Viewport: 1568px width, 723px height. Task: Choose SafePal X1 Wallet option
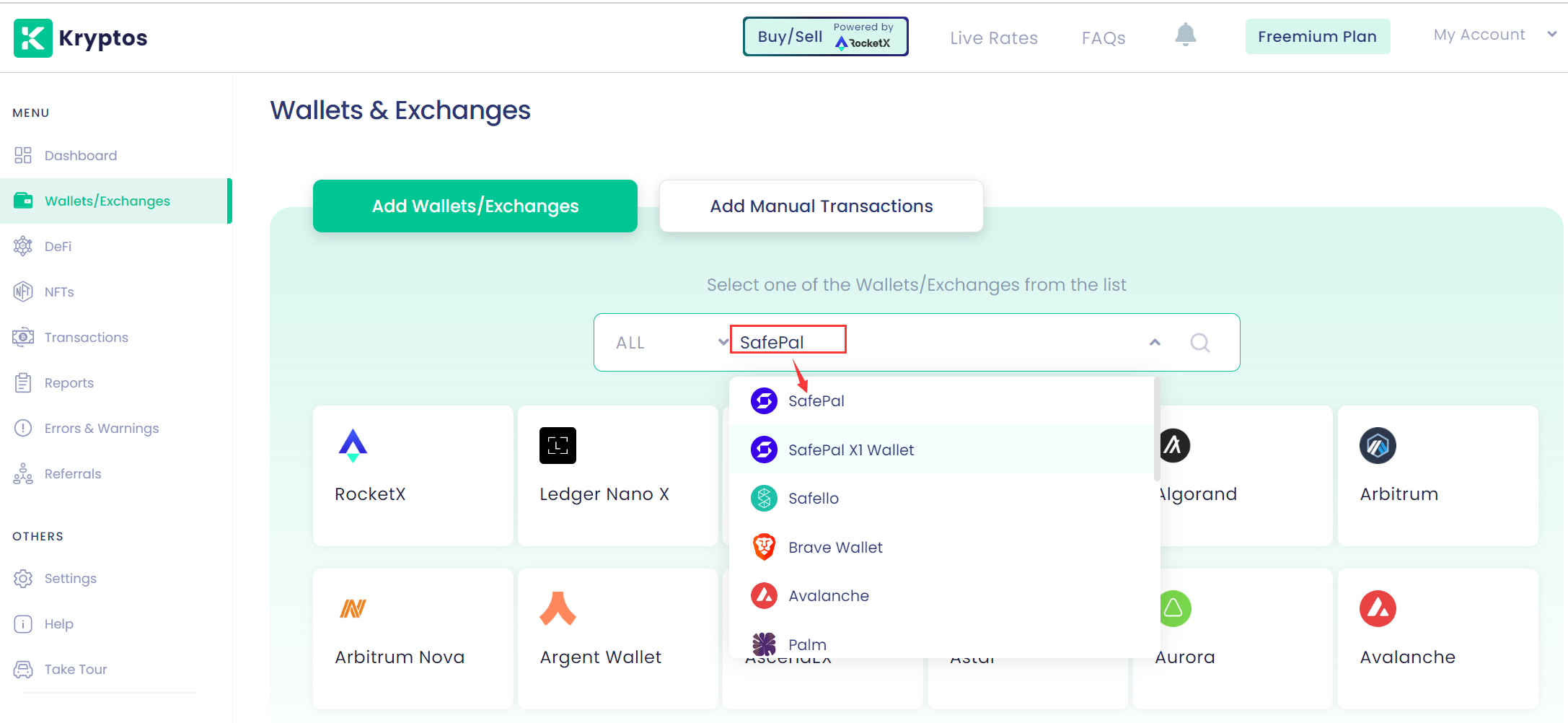coord(850,450)
